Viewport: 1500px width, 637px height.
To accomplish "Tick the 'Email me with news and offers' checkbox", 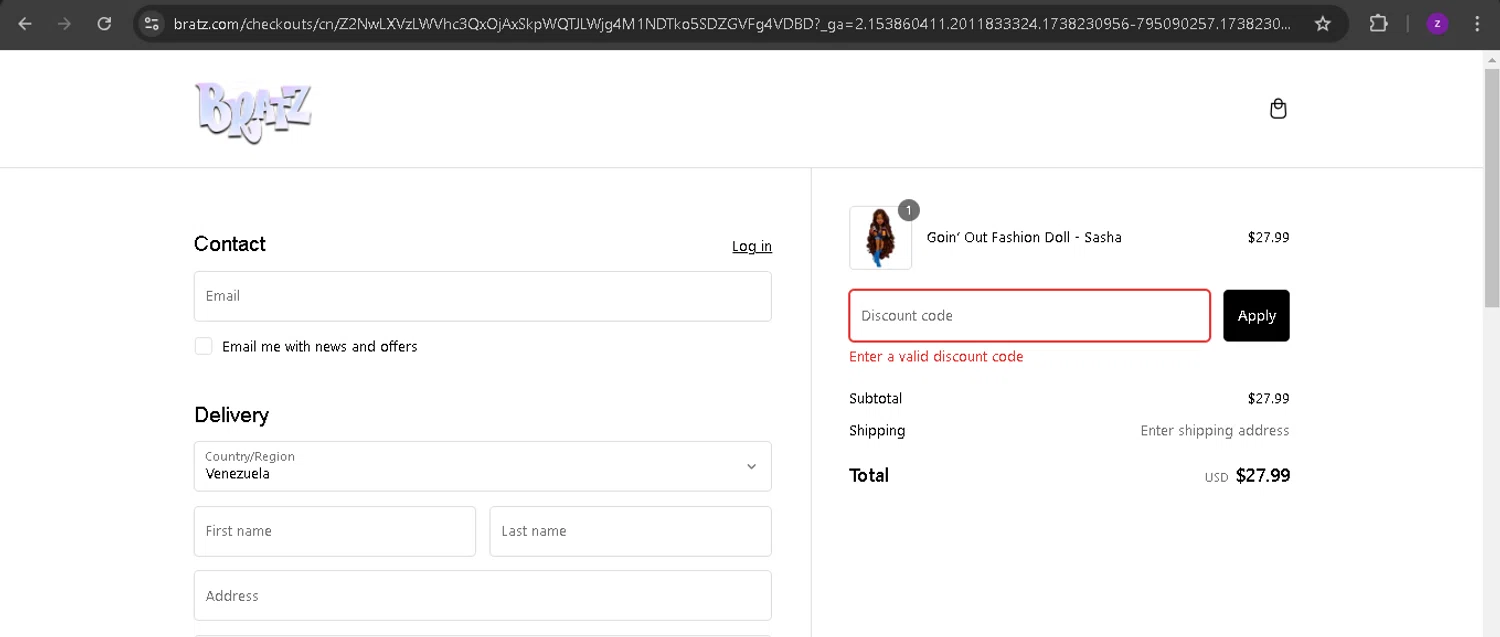I will tap(203, 346).
